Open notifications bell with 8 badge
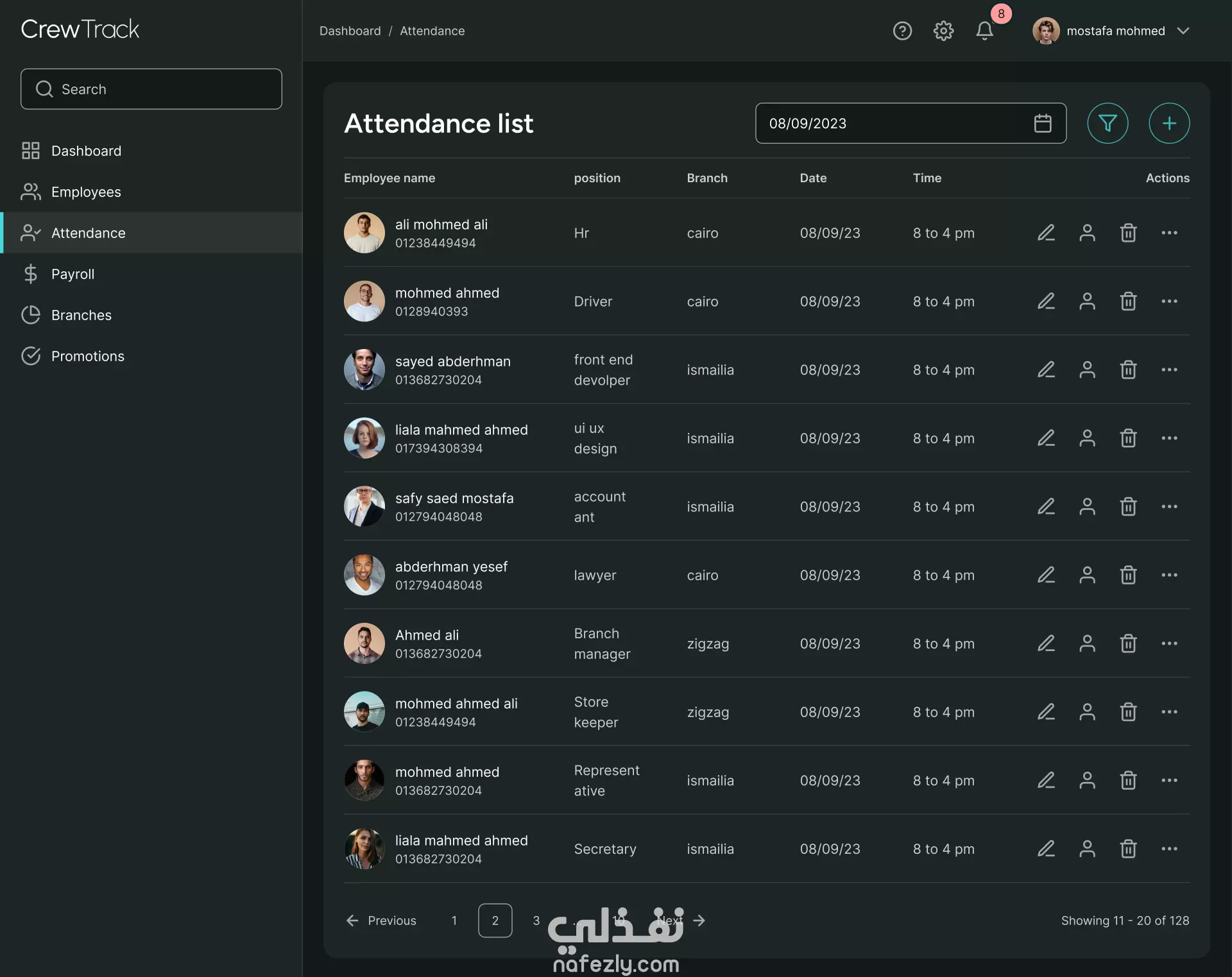The width and height of the screenshot is (1232, 977). (985, 31)
